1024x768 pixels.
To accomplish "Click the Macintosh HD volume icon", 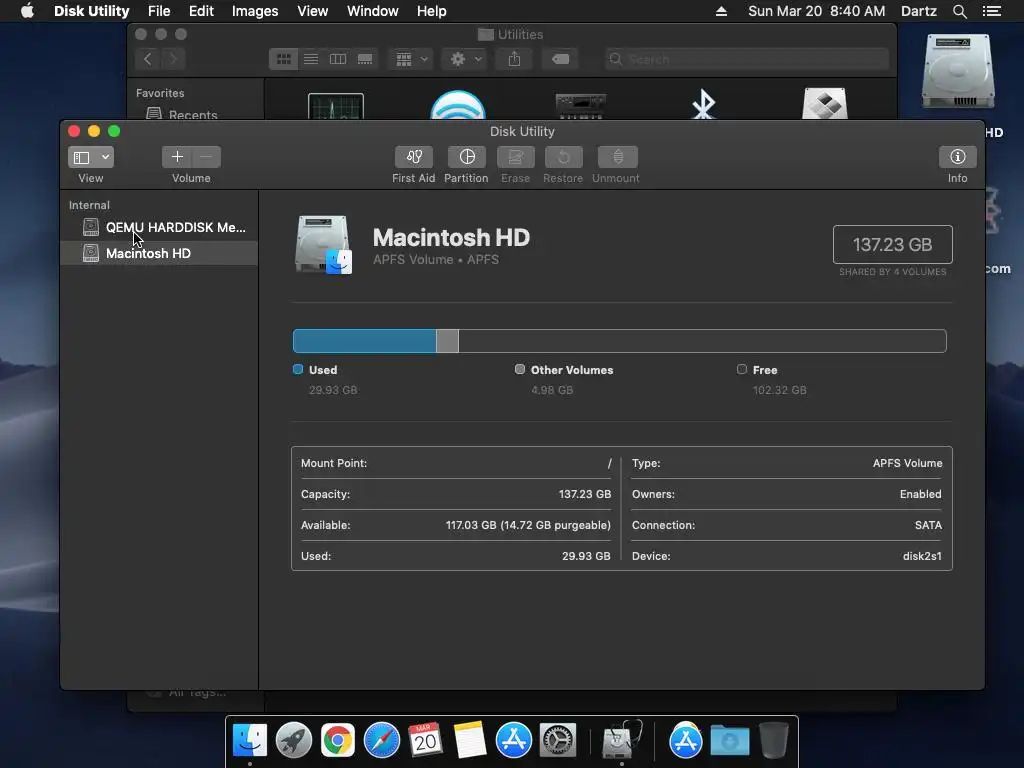I will (x=324, y=244).
